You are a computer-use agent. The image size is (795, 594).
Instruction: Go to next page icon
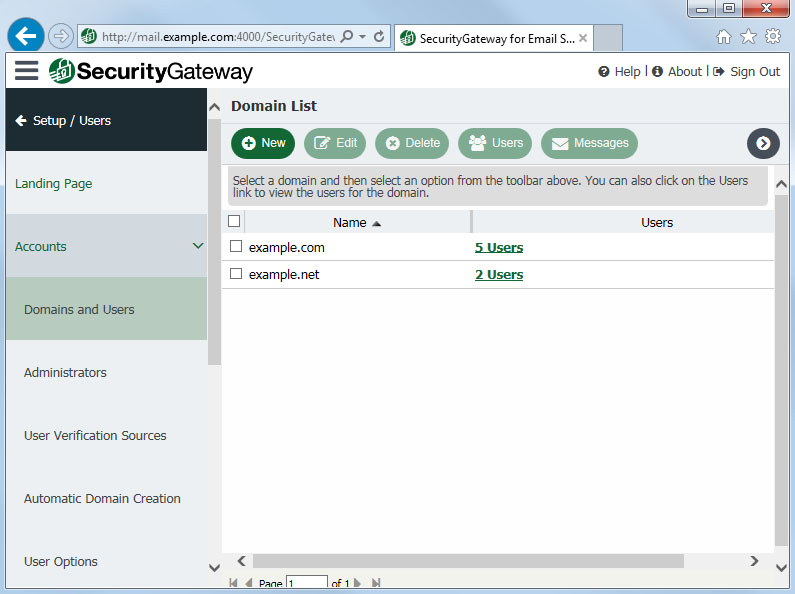click(x=357, y=583)
